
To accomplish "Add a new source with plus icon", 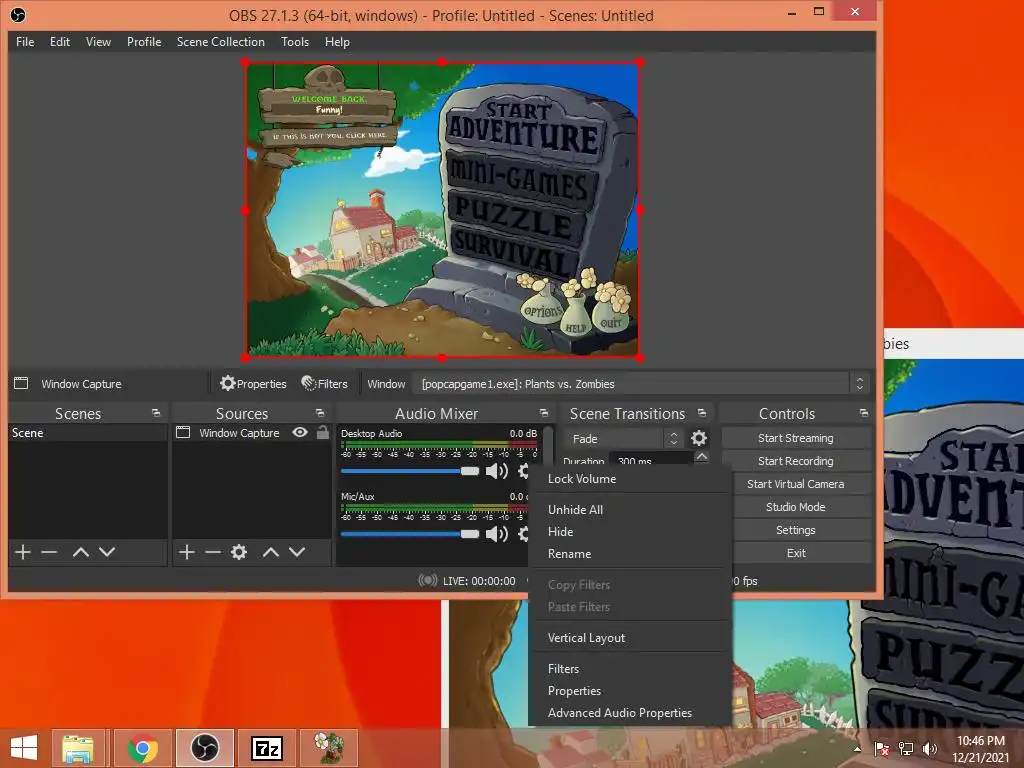I will (187, 552).
